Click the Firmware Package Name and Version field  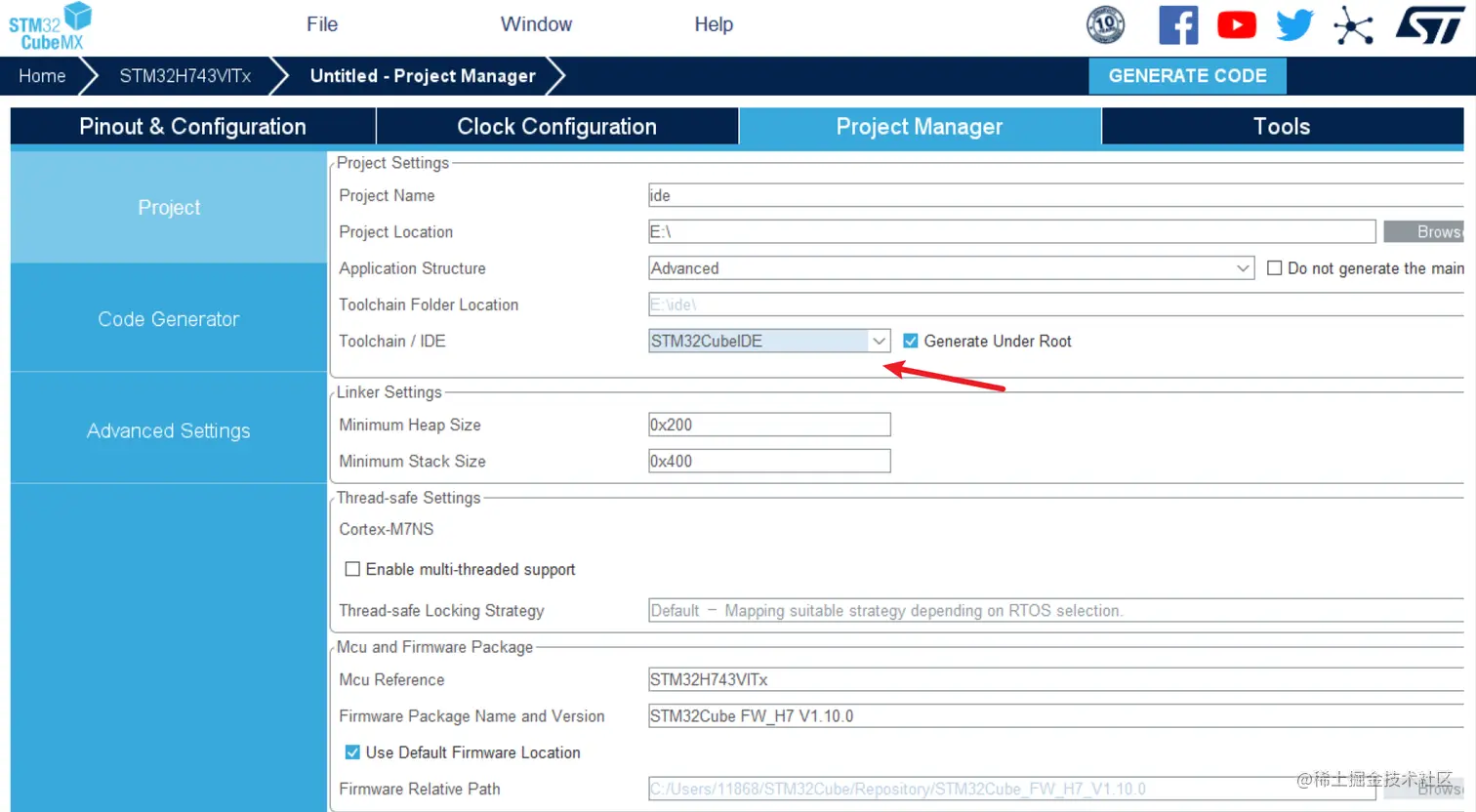1055,715
